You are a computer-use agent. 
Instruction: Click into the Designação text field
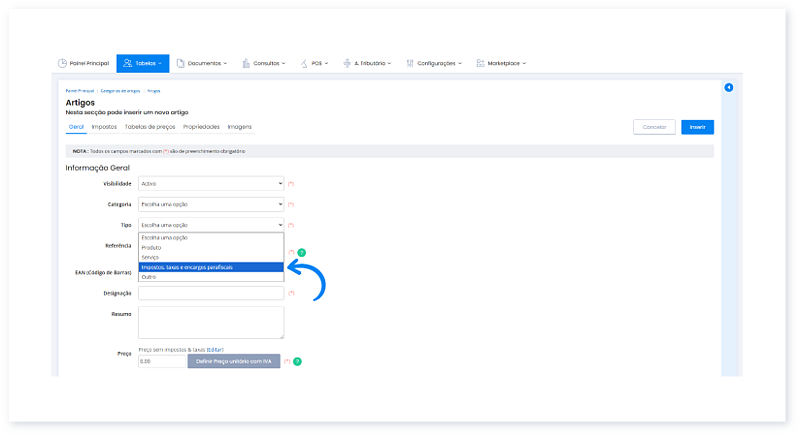pyautogui.click(x=211, y=293)
